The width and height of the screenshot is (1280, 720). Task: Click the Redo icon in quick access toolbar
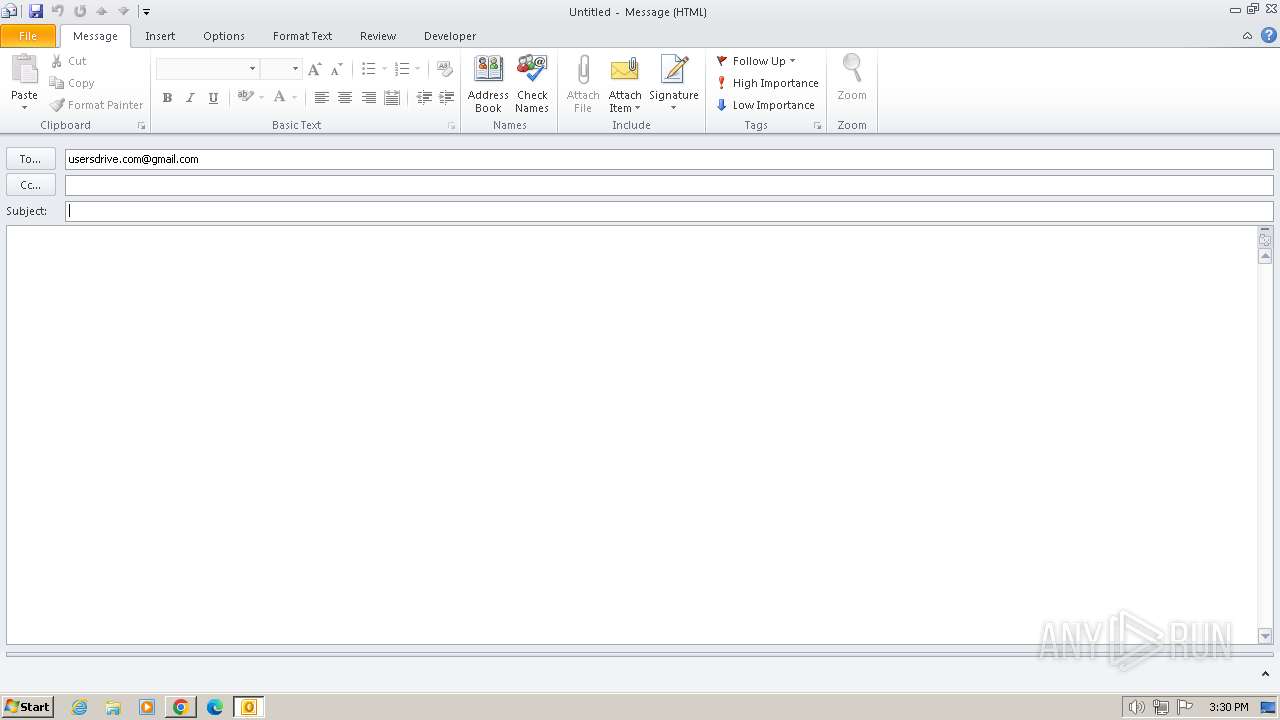(x=80, y=11)
